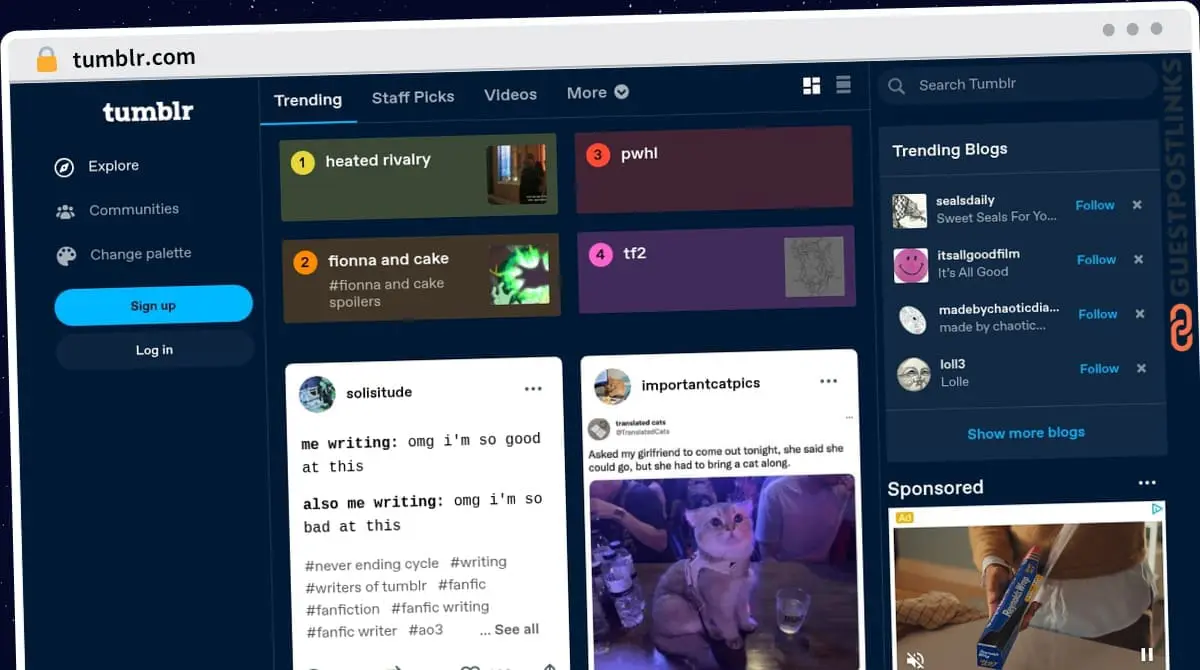Image resolution: width=1200 pixels, height=670 pixels.
Task: Follow the itsallgoodfilm blog
Action: (1096, 259)
